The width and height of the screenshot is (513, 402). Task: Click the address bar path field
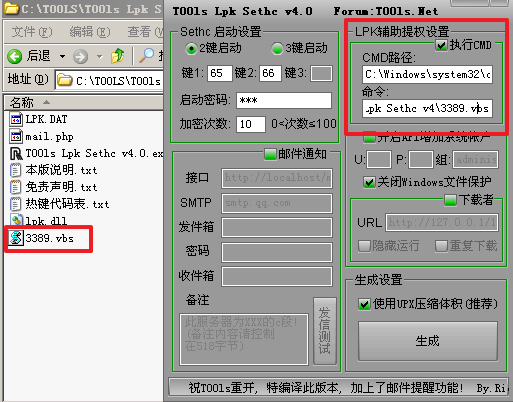[x=109, y=80]
